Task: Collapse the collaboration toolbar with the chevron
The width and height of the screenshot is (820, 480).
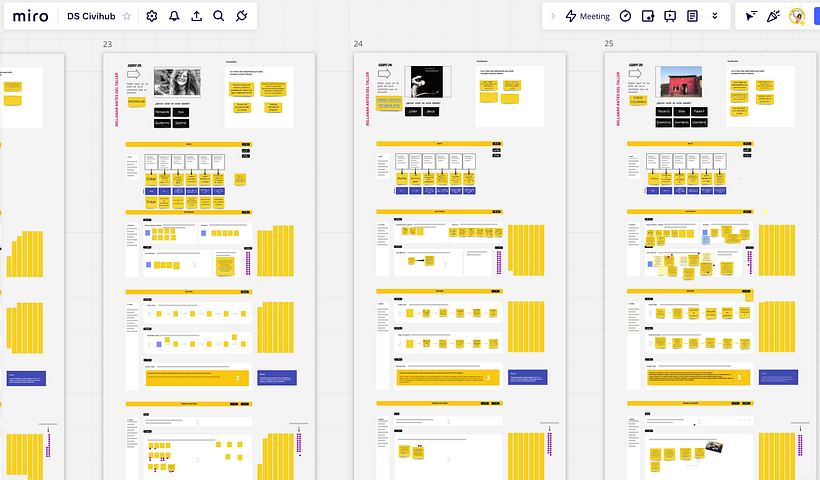Action: [553, 16]
